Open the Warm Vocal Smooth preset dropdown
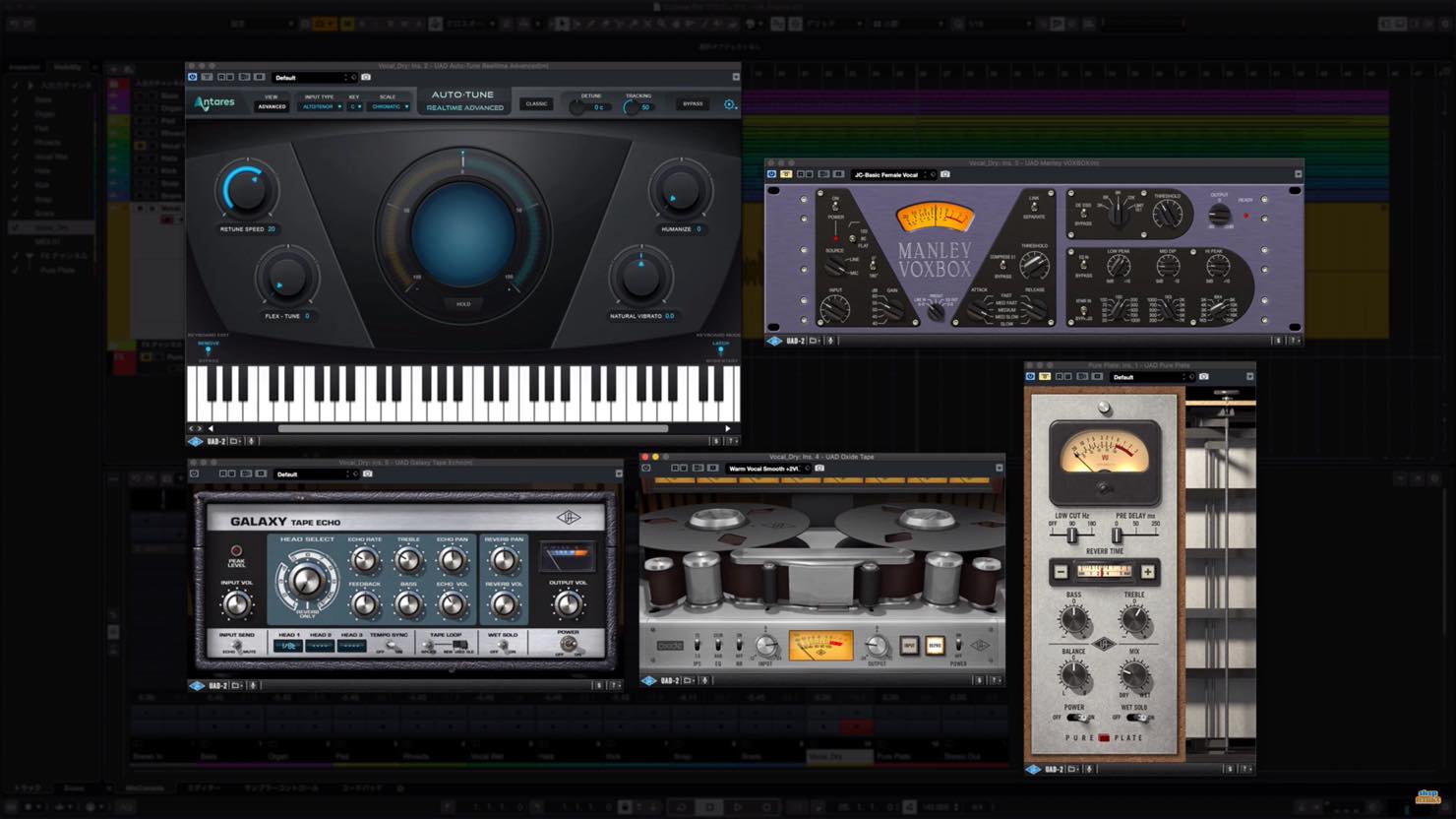Screen dimensions: 1456x819 pyautogui.click(x=768, y=469)
